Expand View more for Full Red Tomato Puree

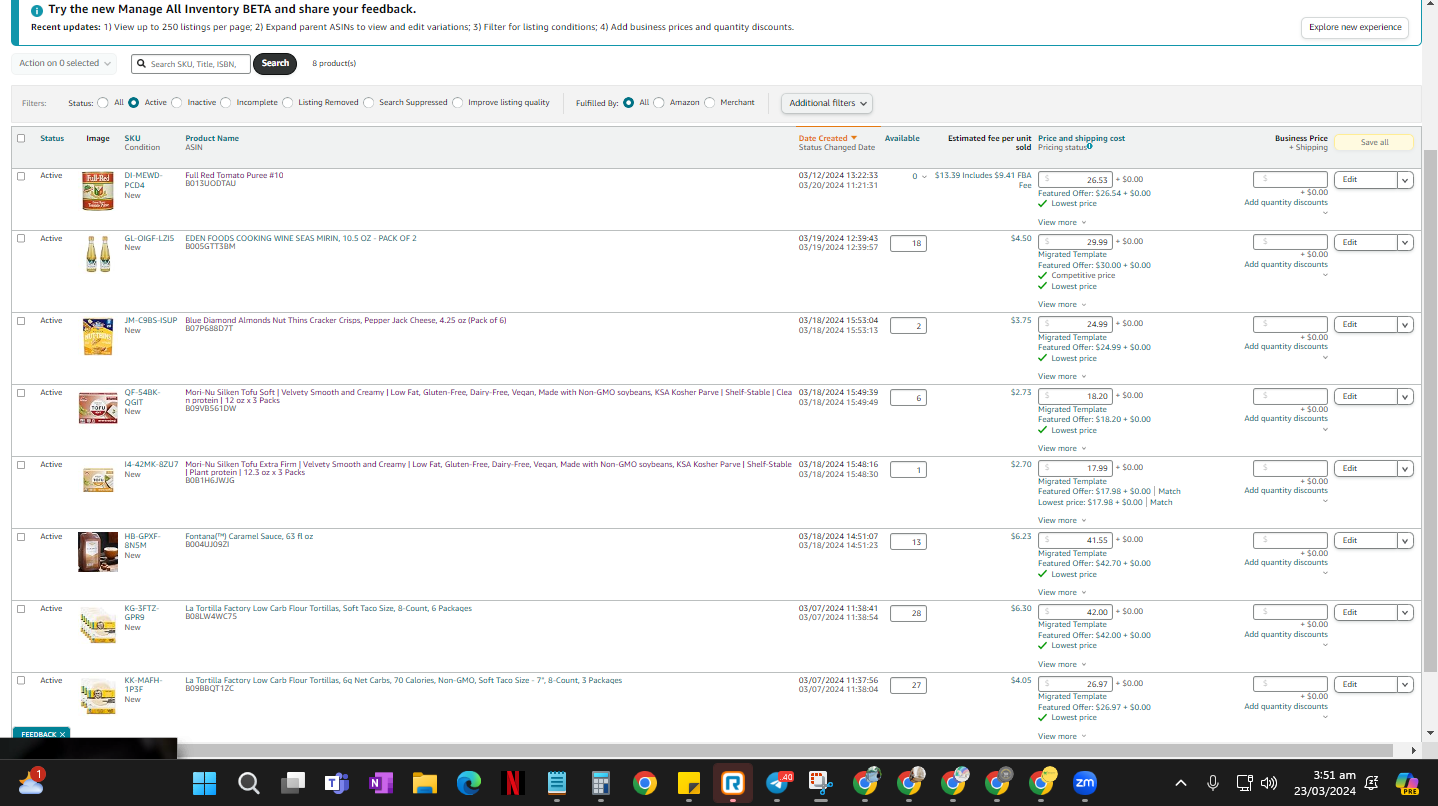(x=1061, y=222)
